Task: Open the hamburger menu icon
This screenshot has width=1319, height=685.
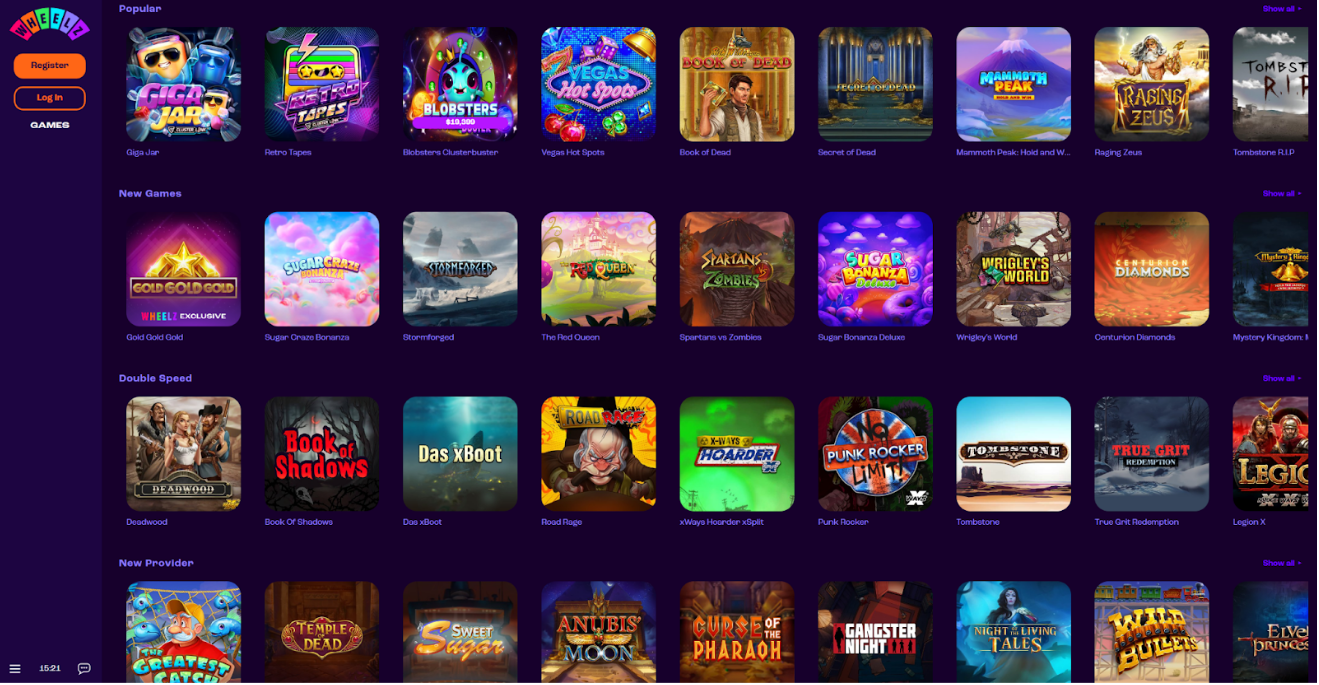Action: point(15,669)
